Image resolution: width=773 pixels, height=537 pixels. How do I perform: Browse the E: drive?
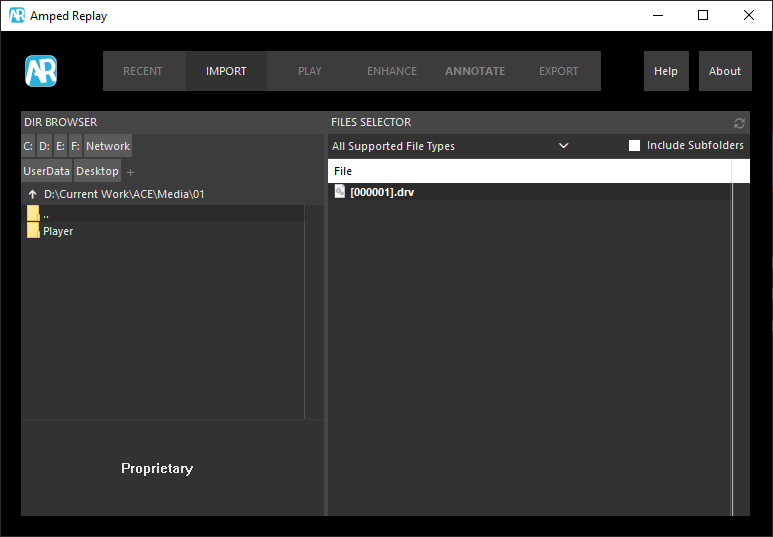click(x=60, y=146)
